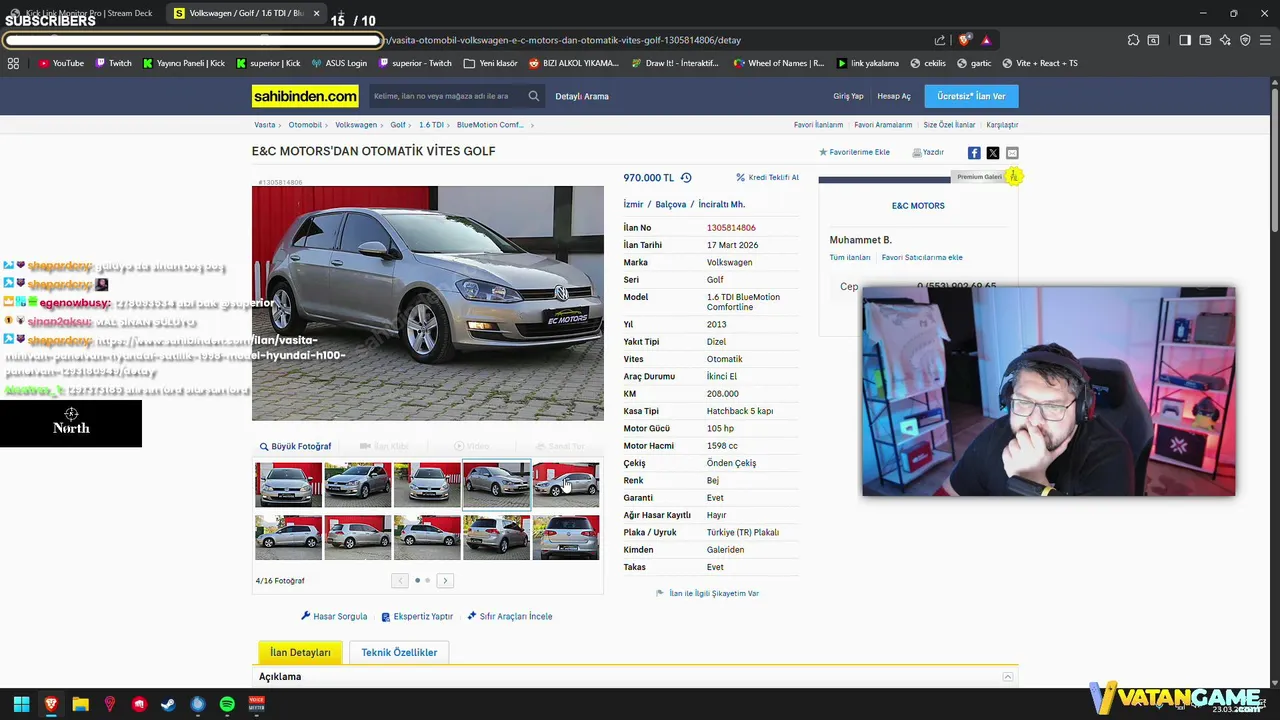Switch to the İlan Detayları tab

300,652
